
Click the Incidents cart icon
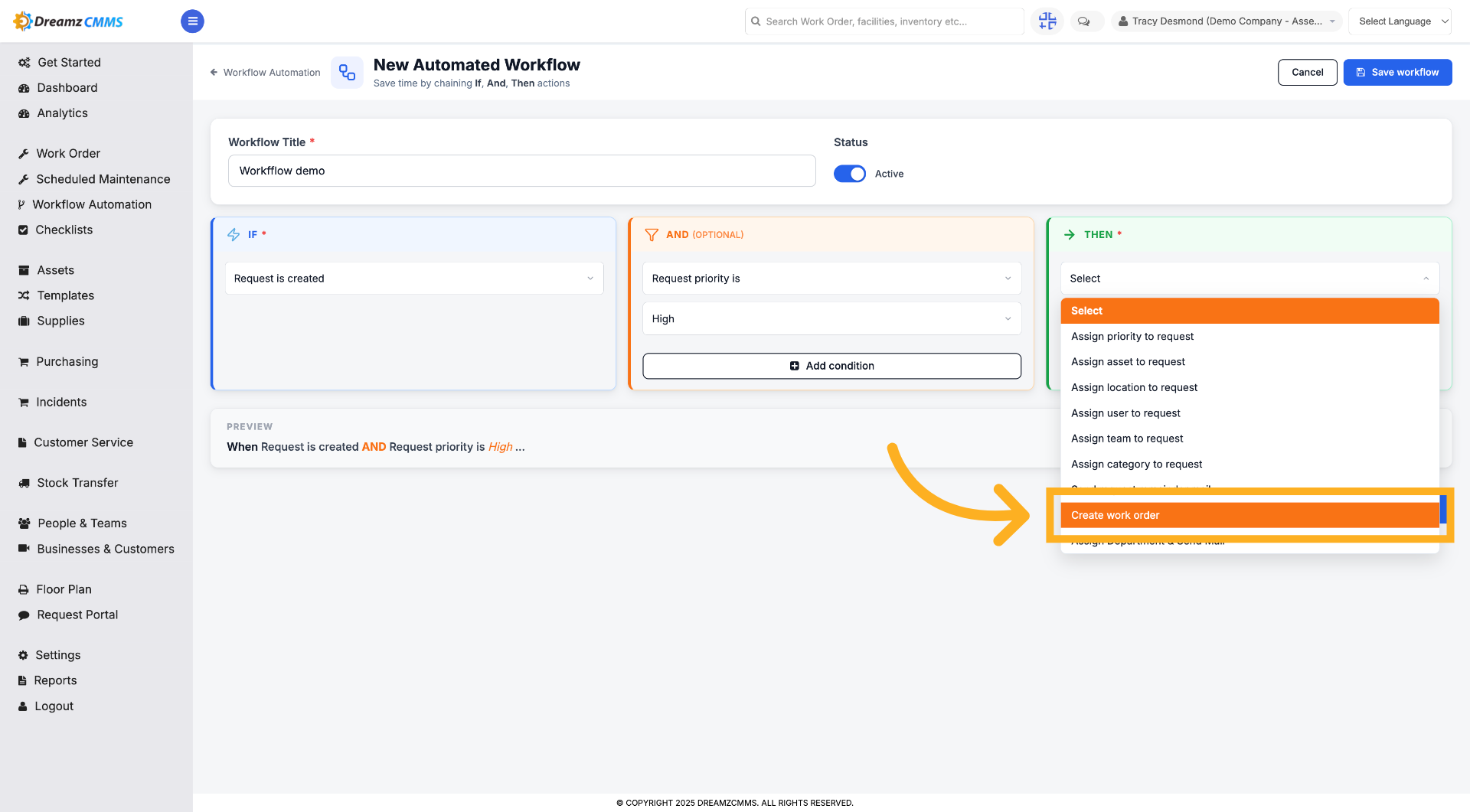[x=24, y=403]
